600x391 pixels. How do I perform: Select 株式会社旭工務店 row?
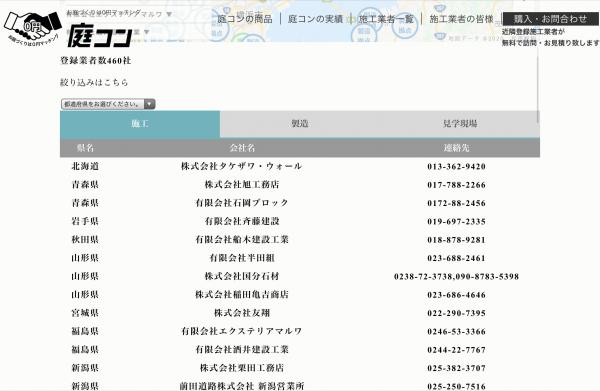pos(300,184)
